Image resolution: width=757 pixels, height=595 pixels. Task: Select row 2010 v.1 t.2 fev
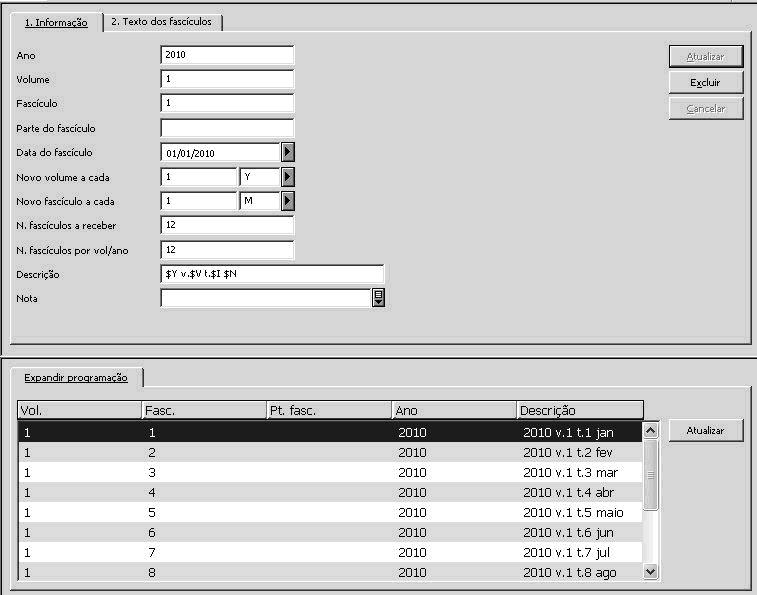point(330,453)
